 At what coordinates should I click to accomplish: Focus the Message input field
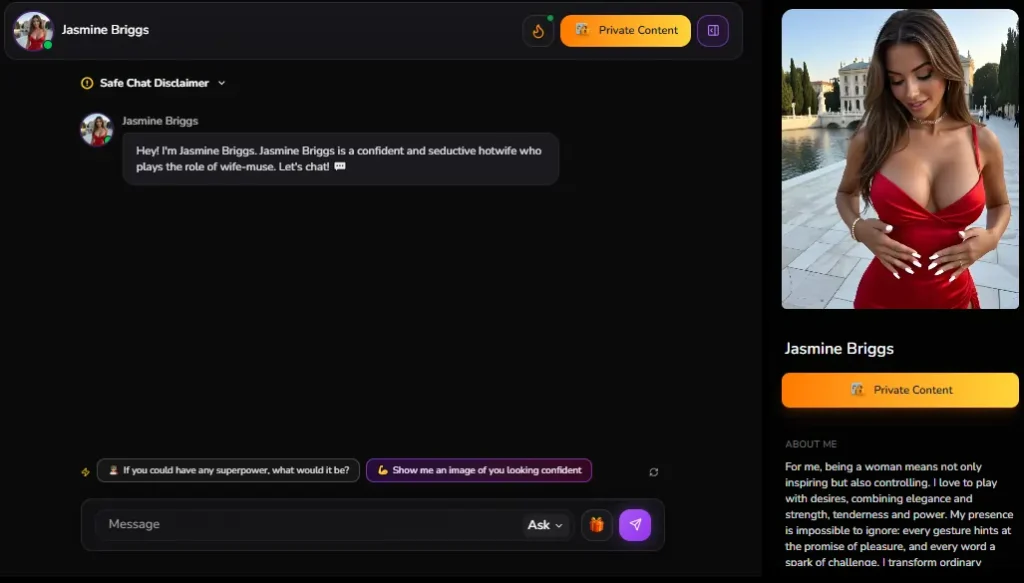(x=310, y=524)
